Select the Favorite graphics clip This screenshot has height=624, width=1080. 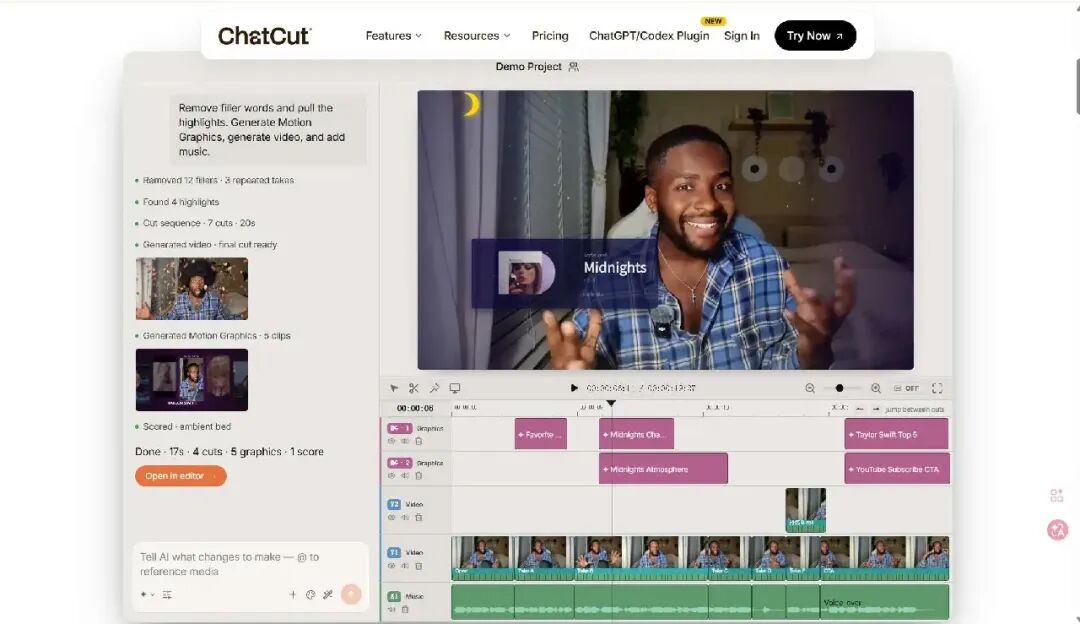pyautogui.click(x=541, y=435)
